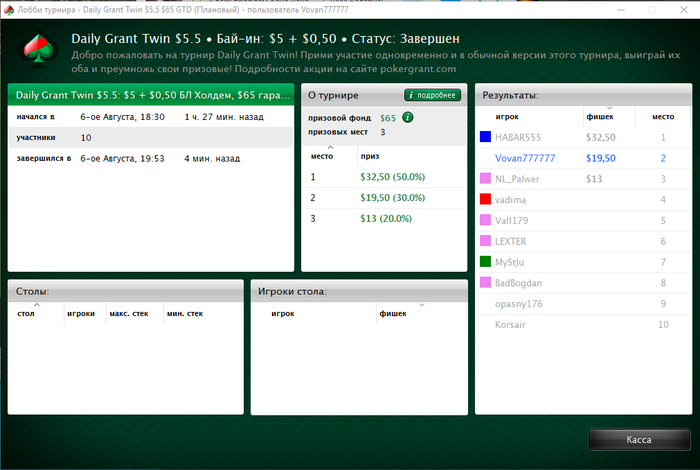Screen dimensions: 700x470
Task: Sort tables by 'макс. стек' column header
Action: pos(135,313)
